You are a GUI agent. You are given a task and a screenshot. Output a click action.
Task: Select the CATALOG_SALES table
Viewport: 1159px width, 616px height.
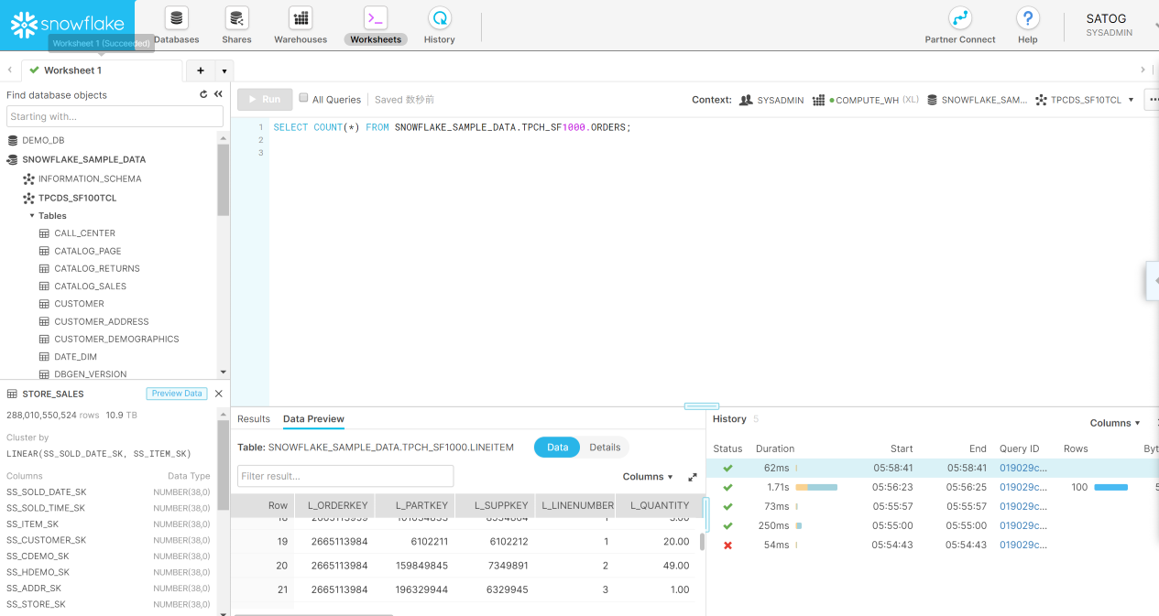(x=90, y=286)
